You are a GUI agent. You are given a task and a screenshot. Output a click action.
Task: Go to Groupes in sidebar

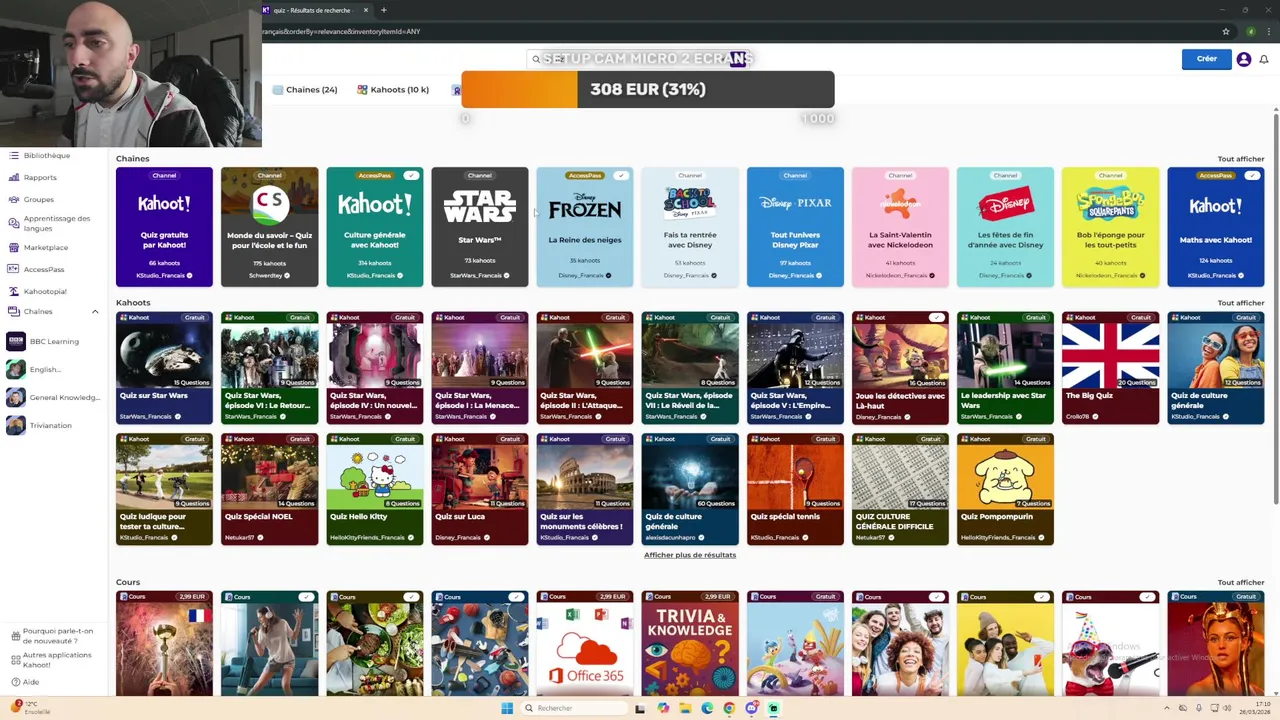point(39,199)
